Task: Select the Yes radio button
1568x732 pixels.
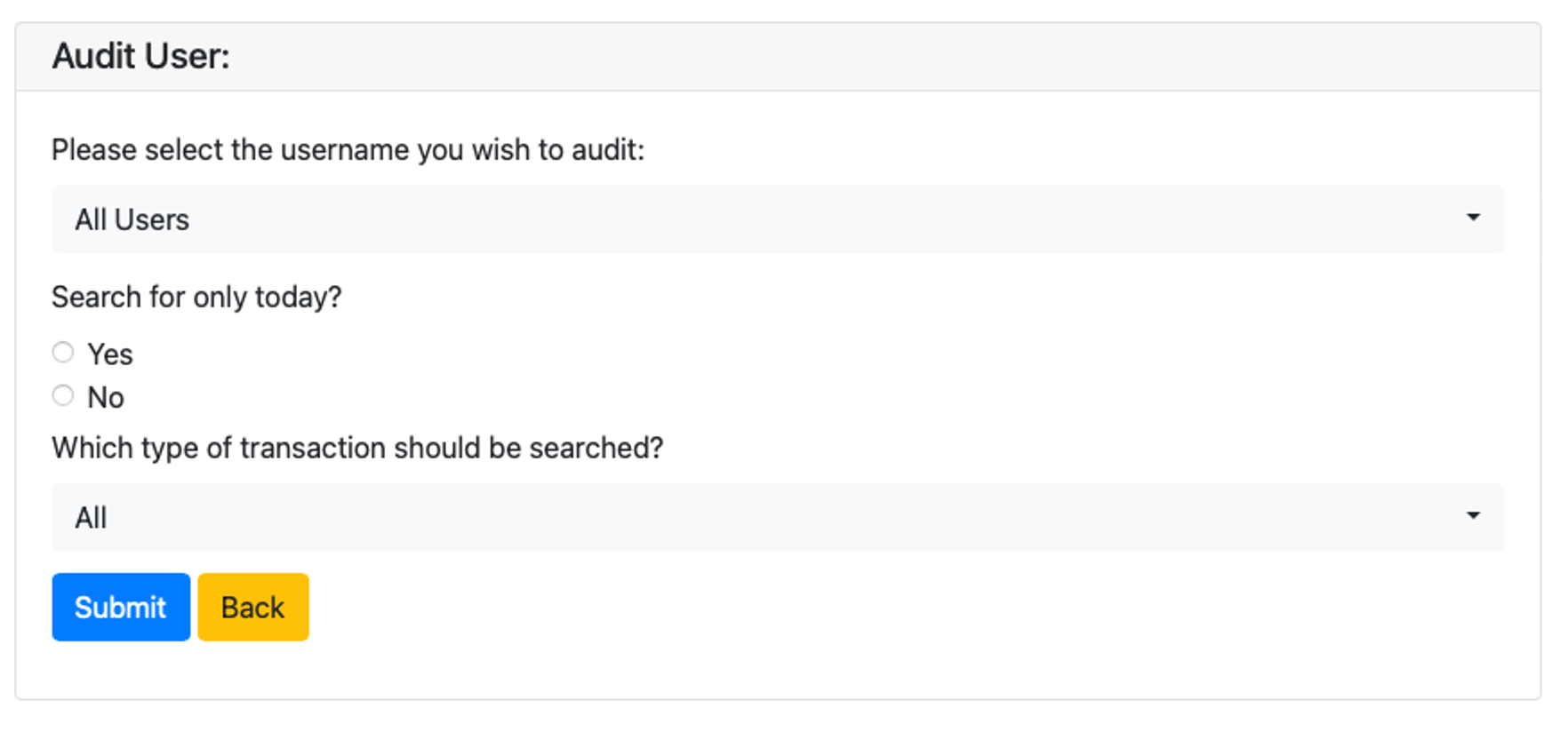Action: point(63,353)
